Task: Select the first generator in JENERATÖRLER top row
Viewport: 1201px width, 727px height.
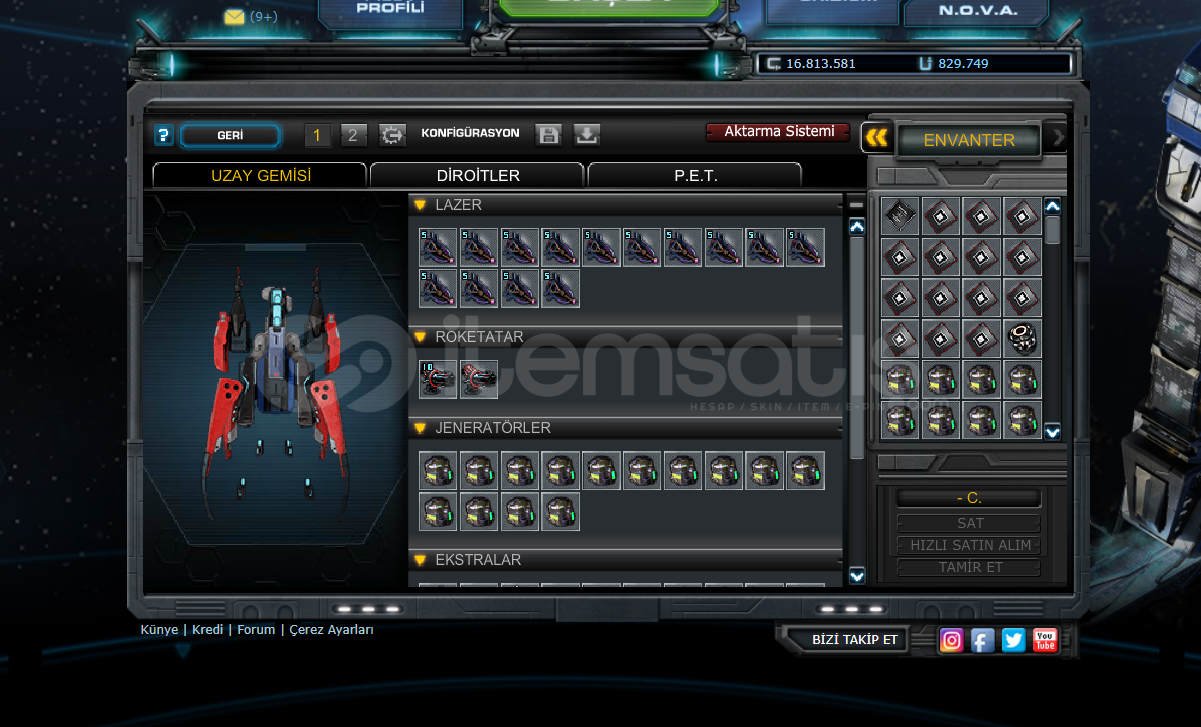Action: click(438, 470)
